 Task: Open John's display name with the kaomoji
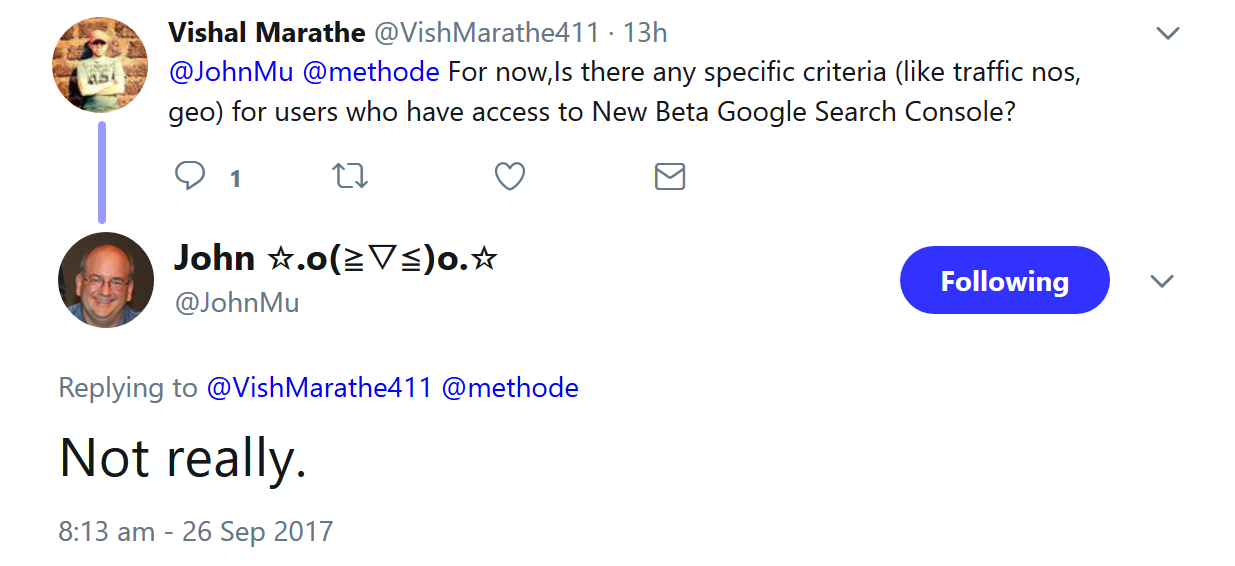(336, 258)
